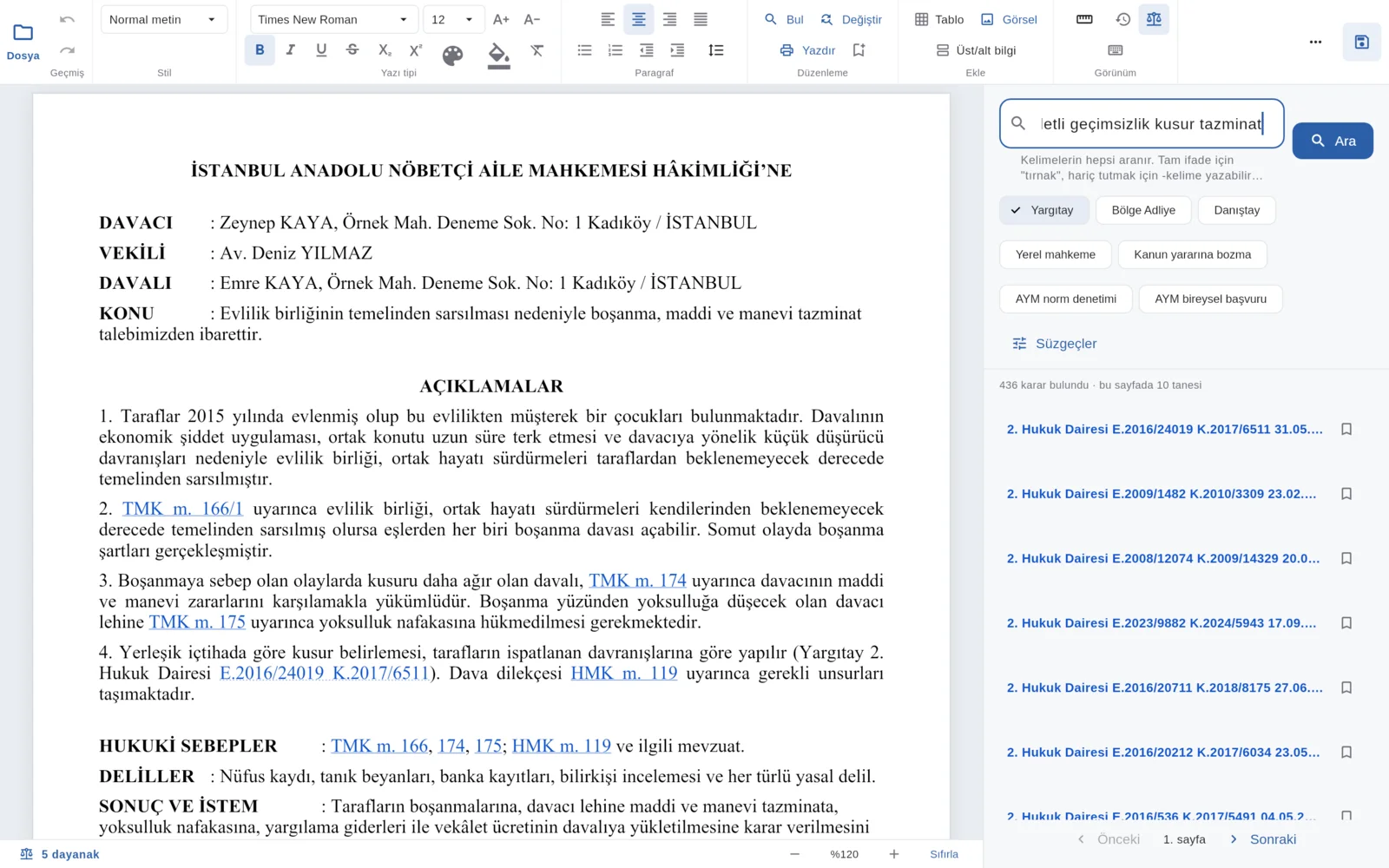Open the font size 12 dropdown
1389x868 pixels.
(x=453, y=19)
